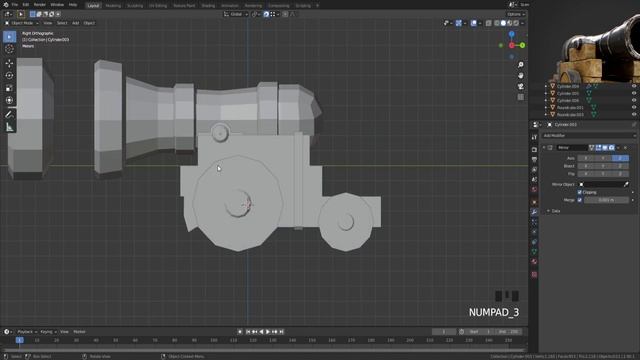
Task: Expand Cylinder.004 tree row
Action: click(x=546, y=86)
